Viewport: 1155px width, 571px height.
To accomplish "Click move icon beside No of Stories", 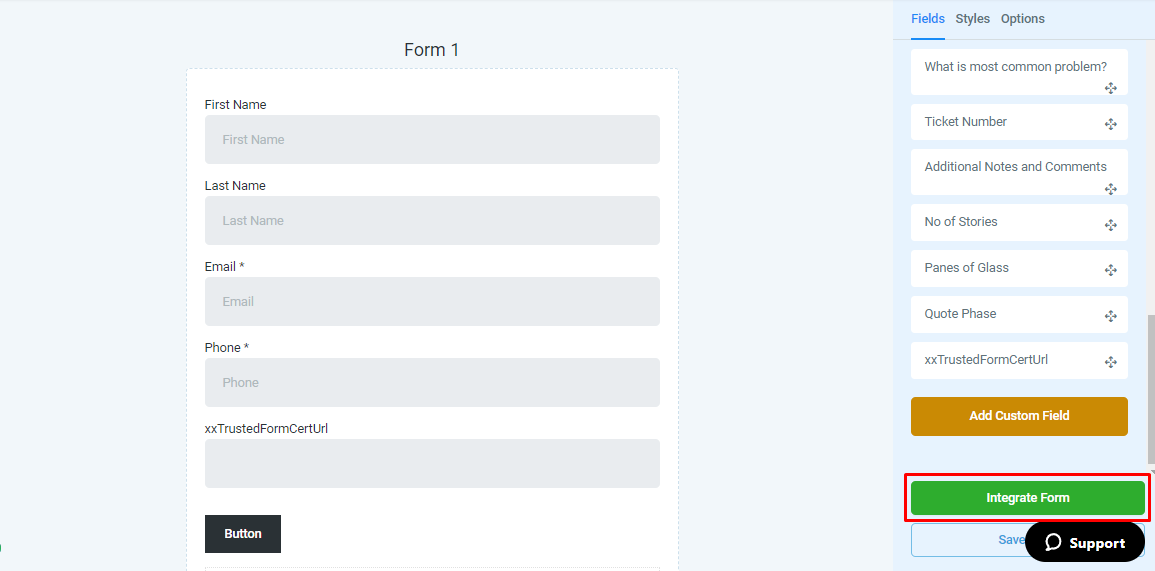I will click(1110, 225).
